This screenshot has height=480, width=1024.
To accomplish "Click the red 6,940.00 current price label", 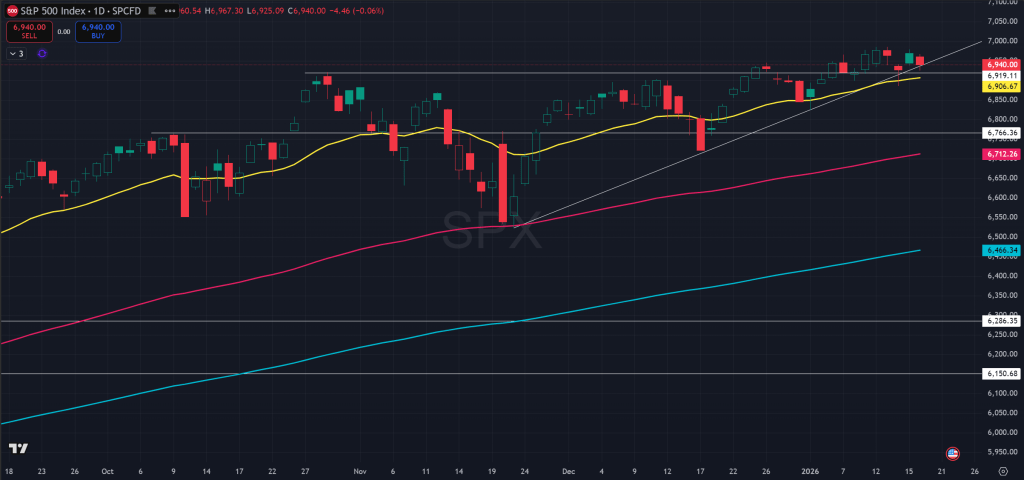I will [1001, 65].
